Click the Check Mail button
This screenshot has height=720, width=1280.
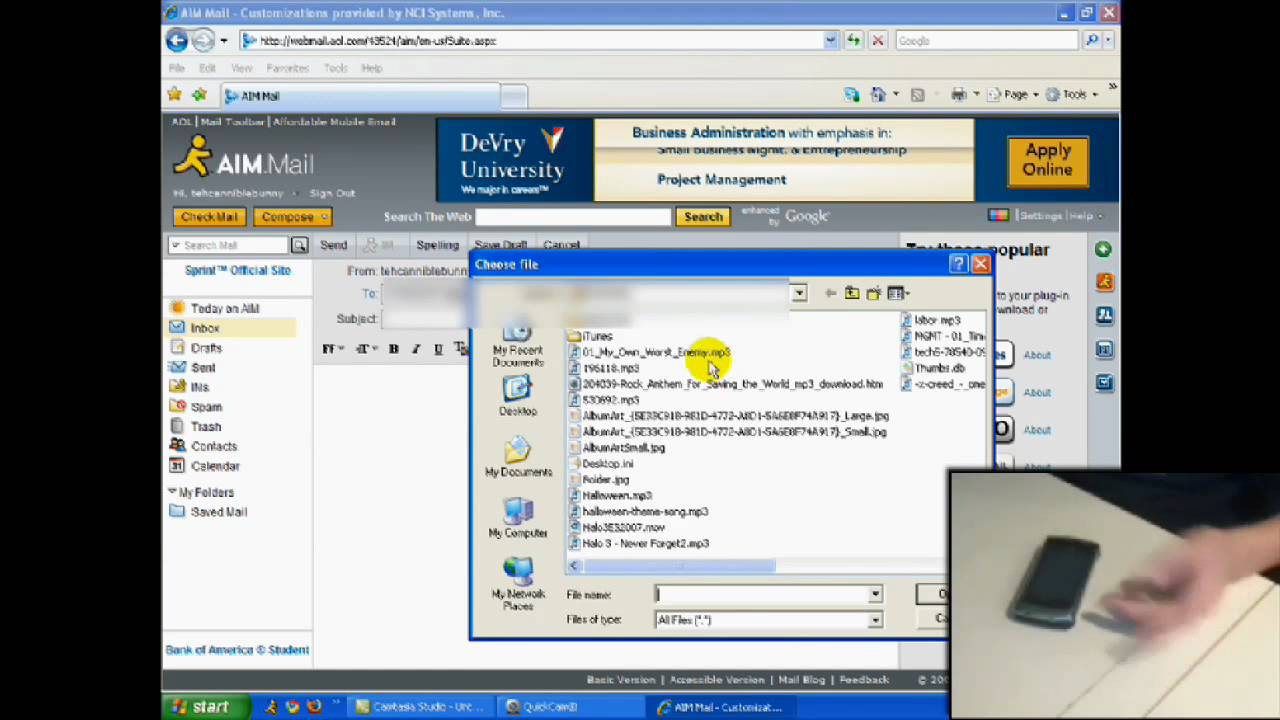pyautogui.click(x=209, y=217)
